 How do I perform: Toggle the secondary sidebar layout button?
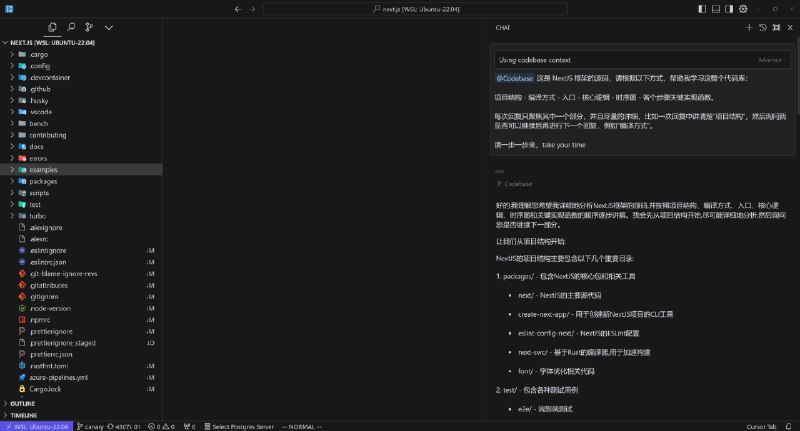coord(729,9)
